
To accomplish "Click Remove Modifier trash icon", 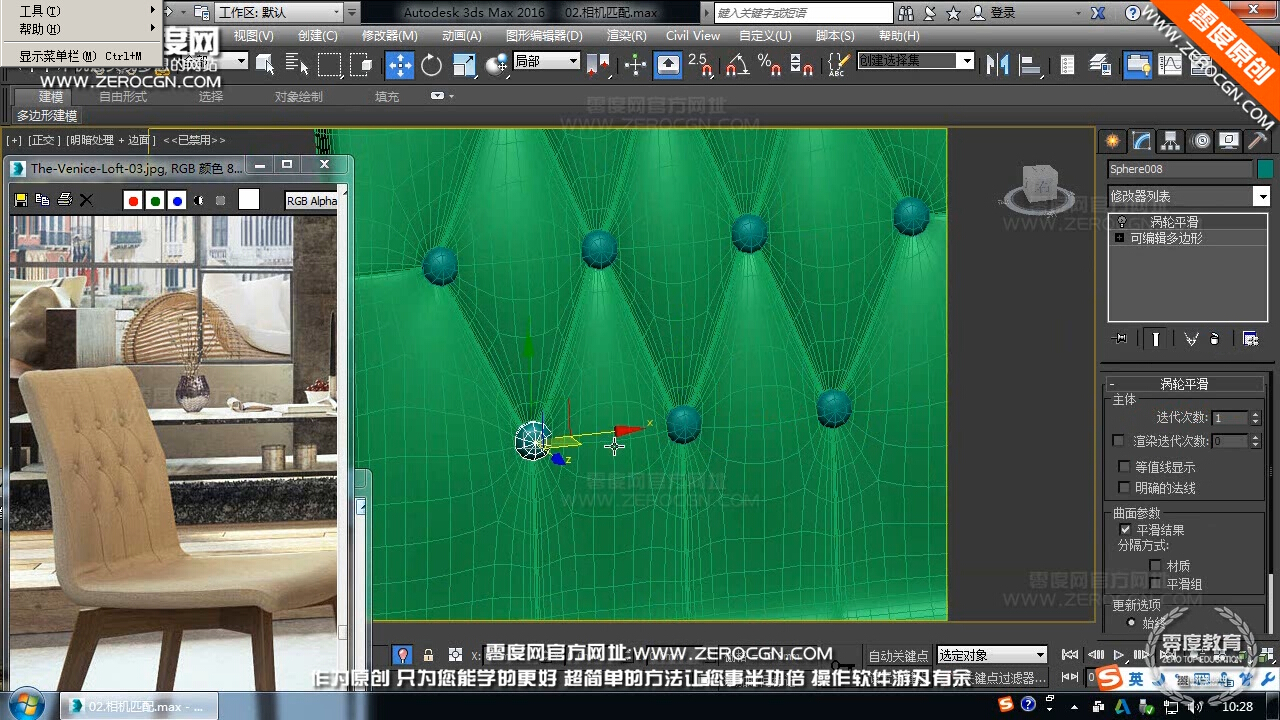I will (x=1215, y=339).
